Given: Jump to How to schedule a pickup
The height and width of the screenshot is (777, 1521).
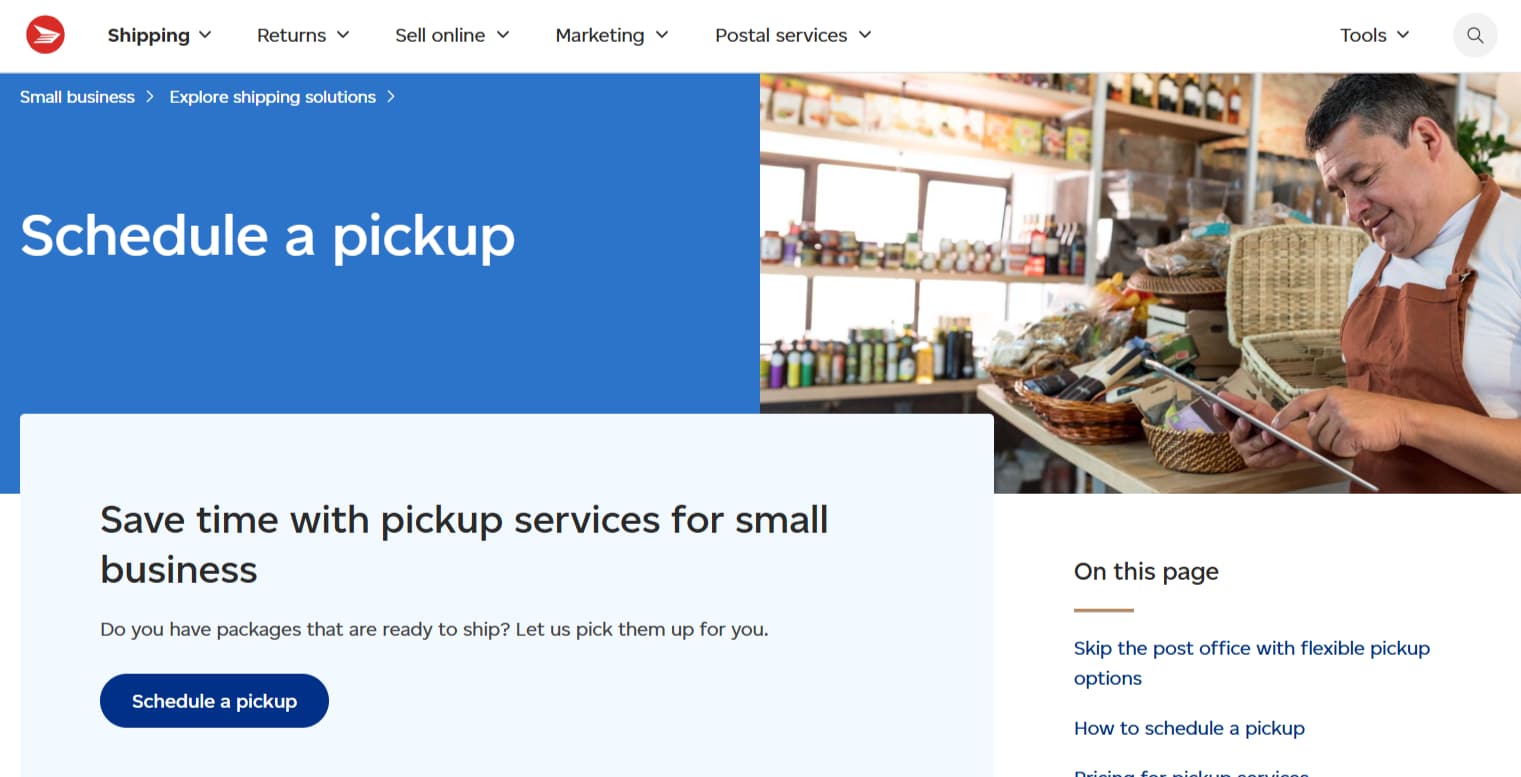Looking at the screenshot, I should (x=1189, y=728).
